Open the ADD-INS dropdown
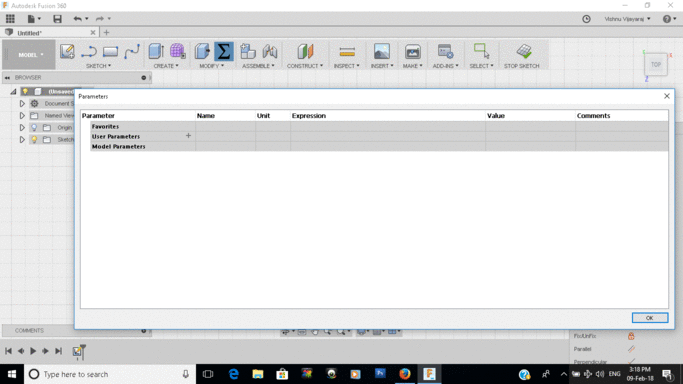 446,66
